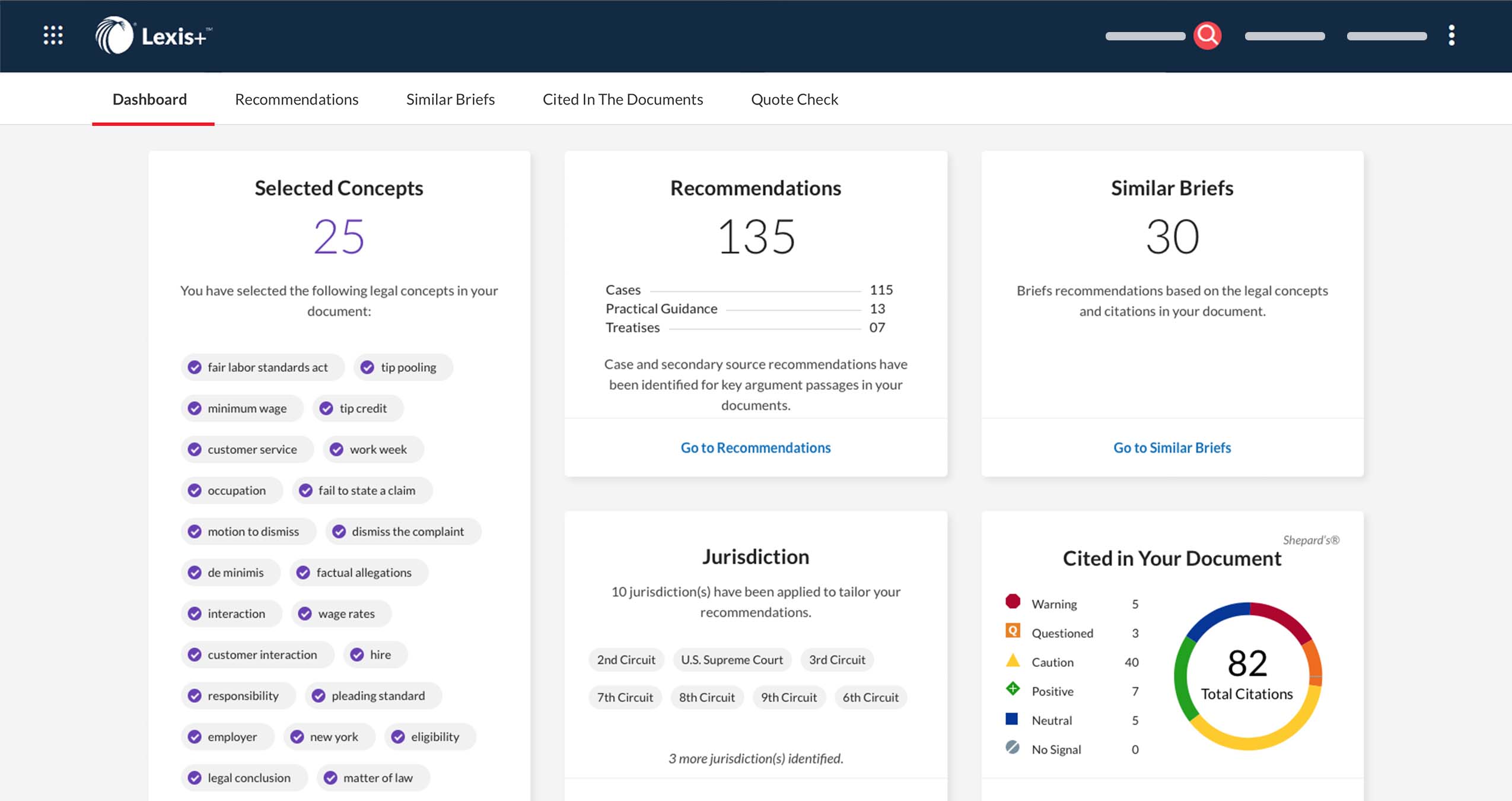Select the 9th Circuit jurisdiction chip

(789, 697)
